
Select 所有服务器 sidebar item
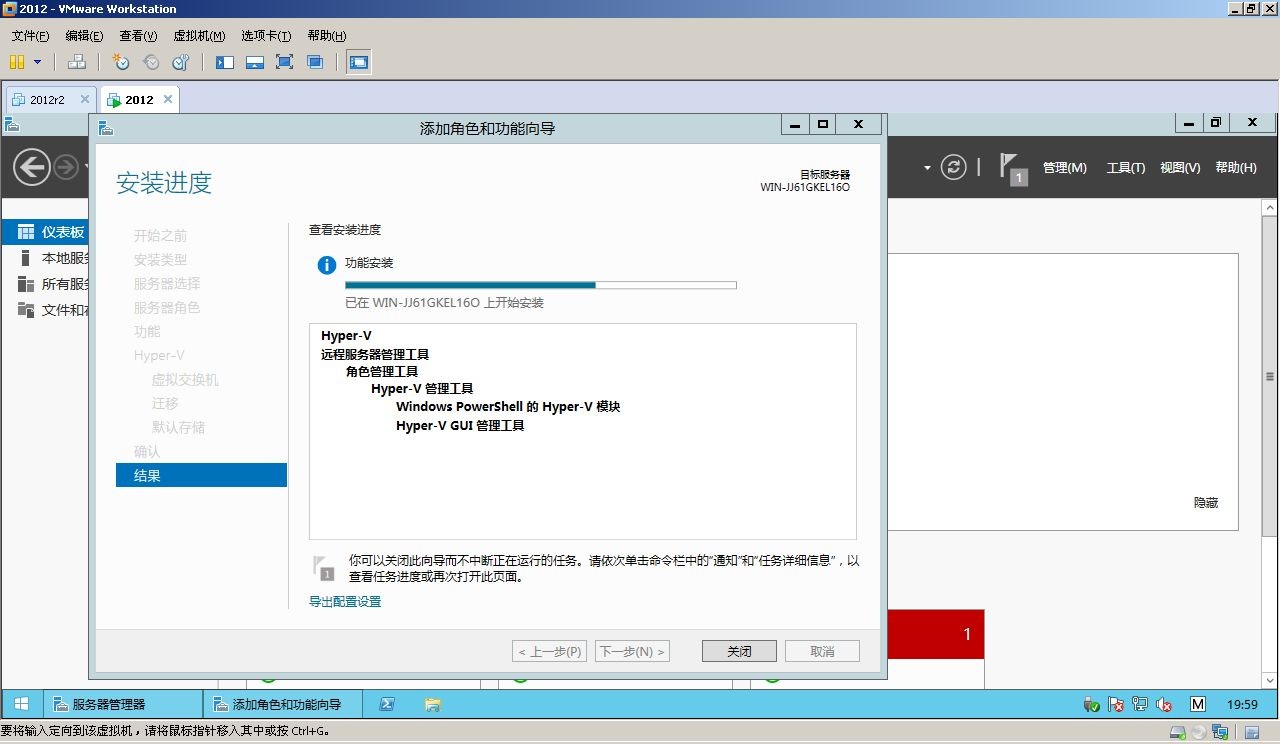[45, 284]
